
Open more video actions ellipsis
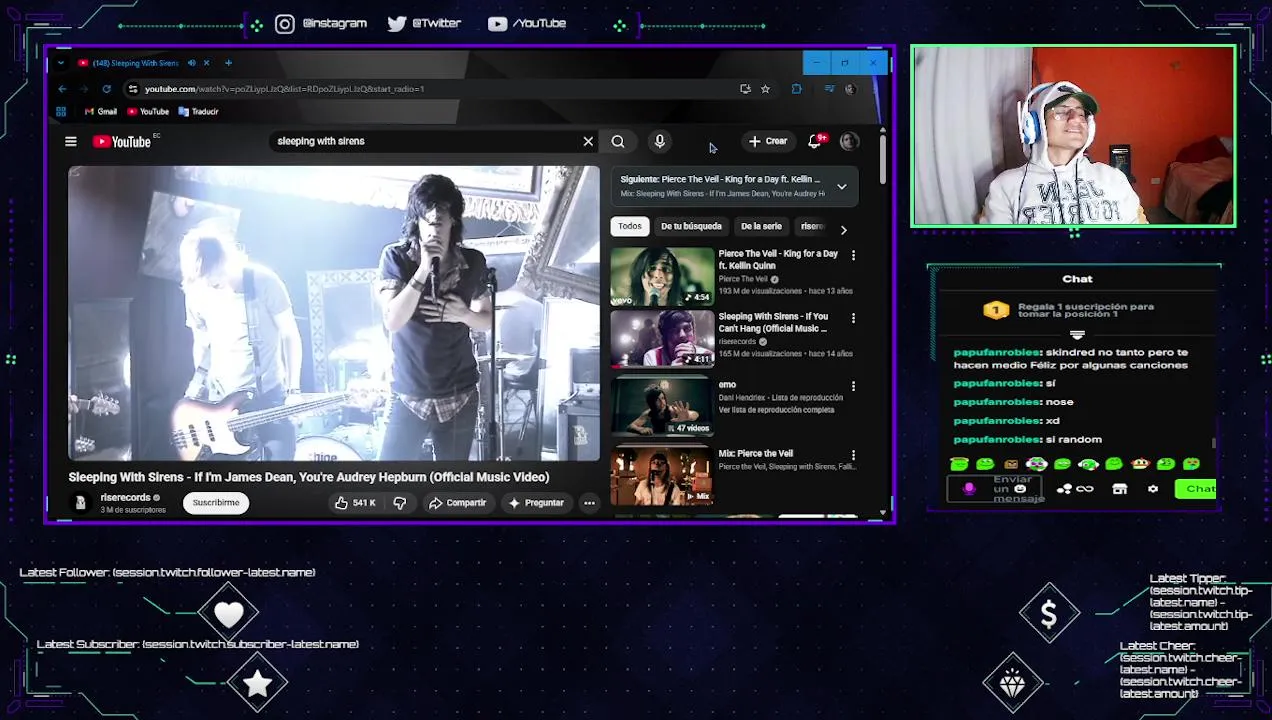click(589, 503)
